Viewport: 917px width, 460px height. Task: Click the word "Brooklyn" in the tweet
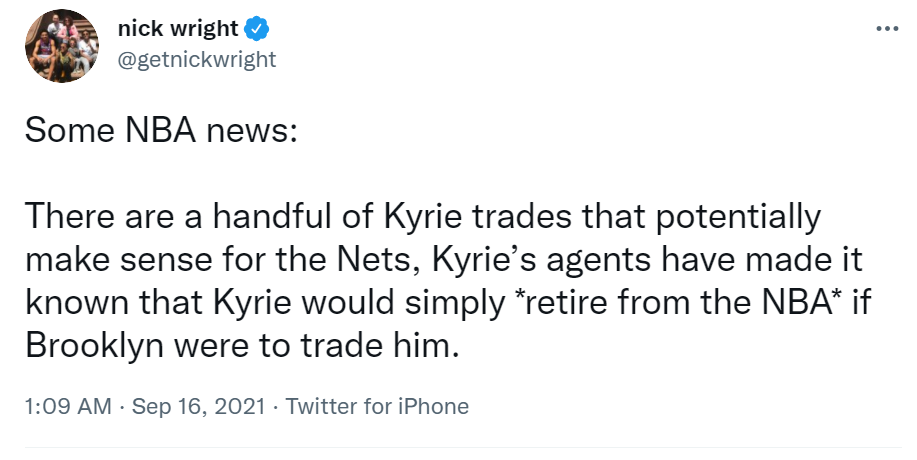click(x=94, y=347)
